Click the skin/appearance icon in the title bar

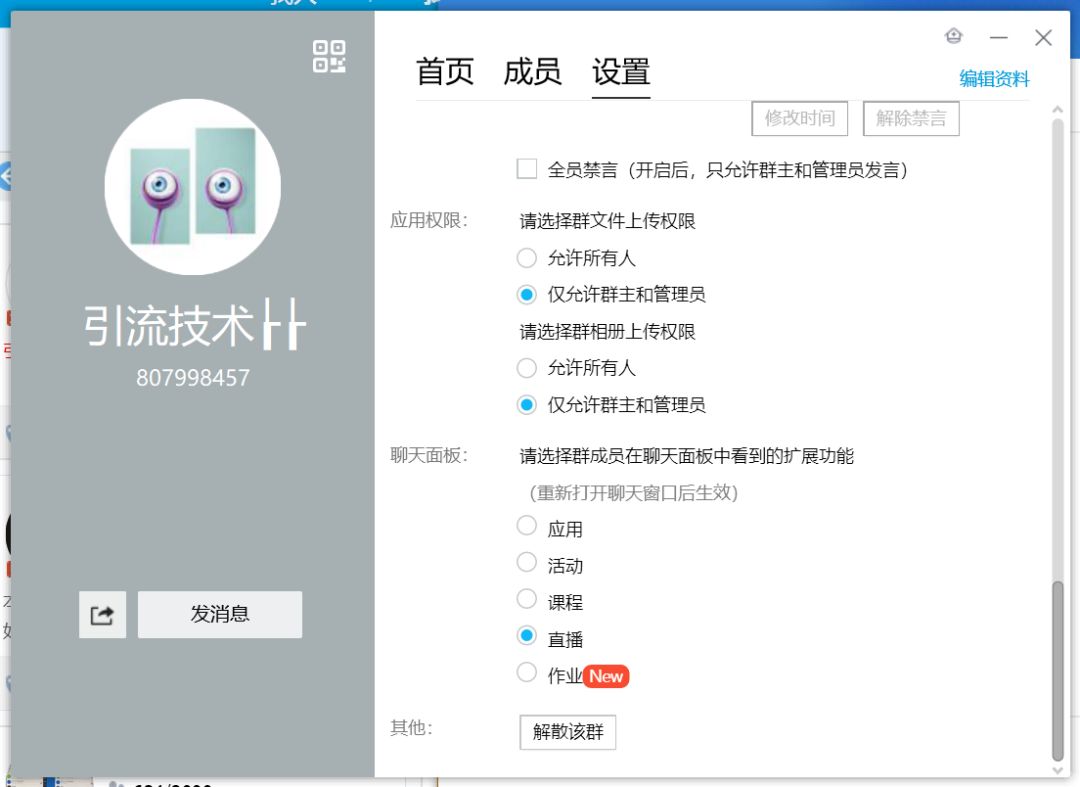(953, 36)
